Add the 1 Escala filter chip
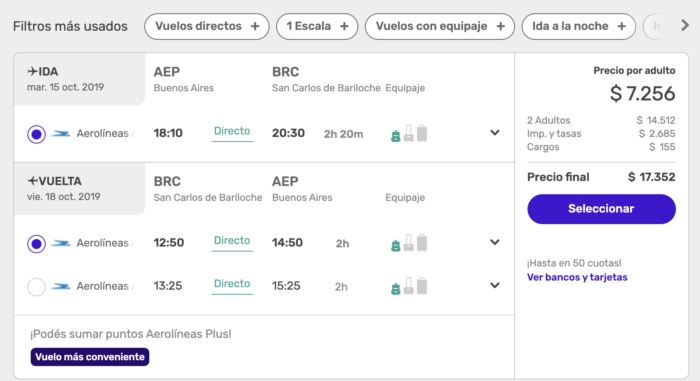Viewport: 700px width, 381px height. click(317, 26)
